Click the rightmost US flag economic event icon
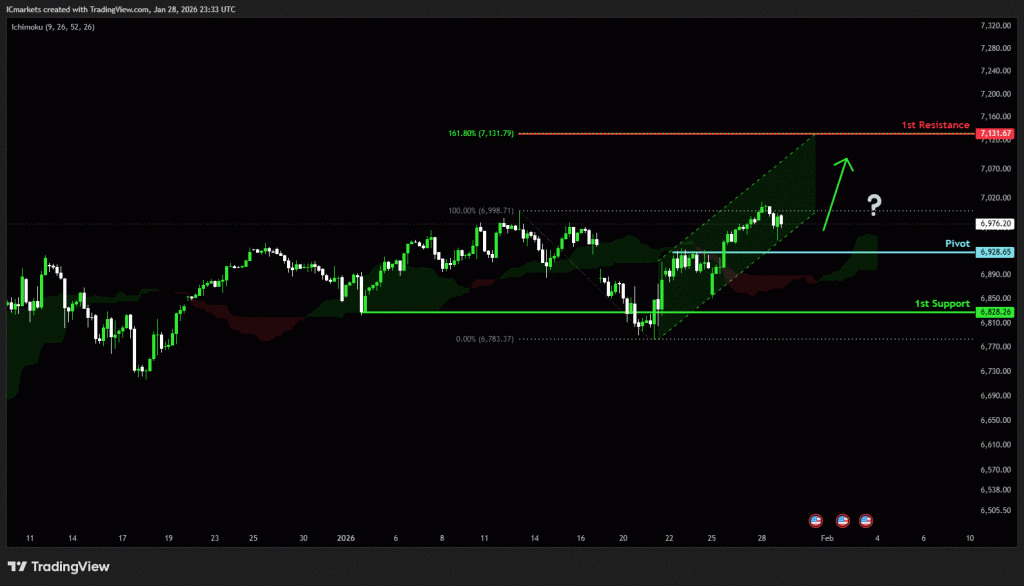Image resolution: width=1024 pixels, height=586 pixels. click(x=866, y=521)
